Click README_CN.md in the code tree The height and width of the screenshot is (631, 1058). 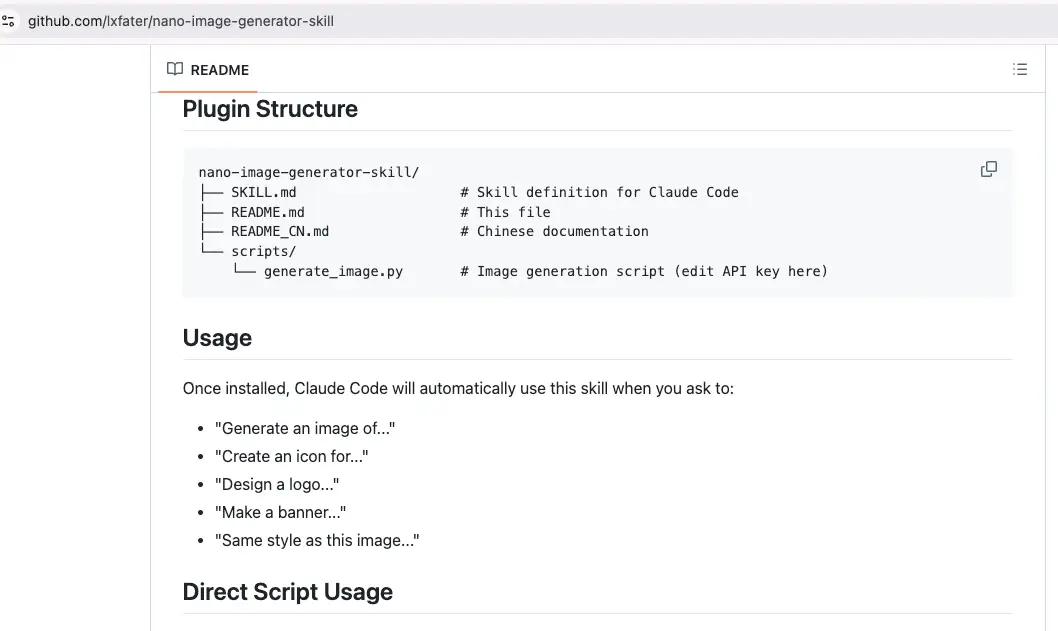(279, 231)
